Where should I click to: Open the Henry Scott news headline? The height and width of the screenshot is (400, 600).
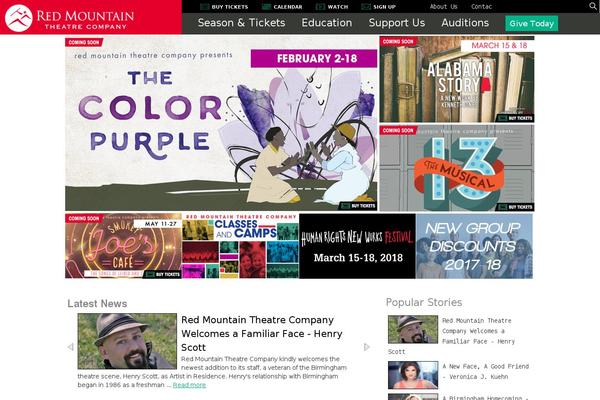(x=262, y=333)
